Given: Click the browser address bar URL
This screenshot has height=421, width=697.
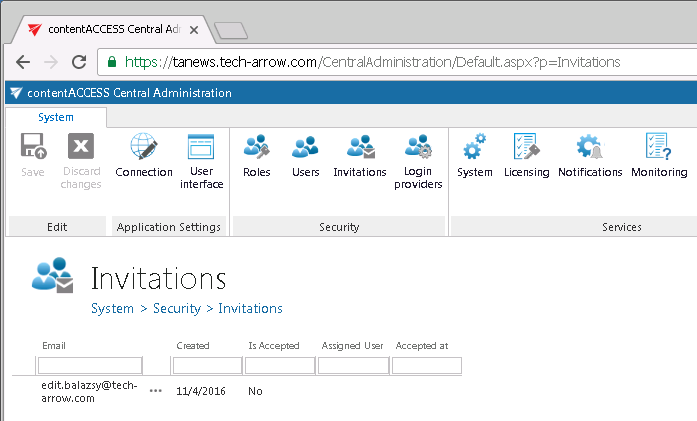Looking at the screenshot, I should [372, 62].
